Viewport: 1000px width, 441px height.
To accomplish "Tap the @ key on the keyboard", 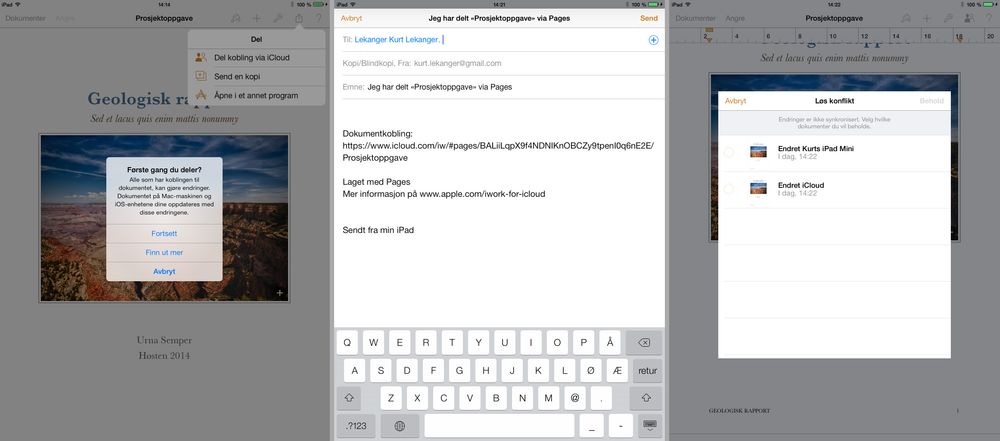I will click(575, 398).
